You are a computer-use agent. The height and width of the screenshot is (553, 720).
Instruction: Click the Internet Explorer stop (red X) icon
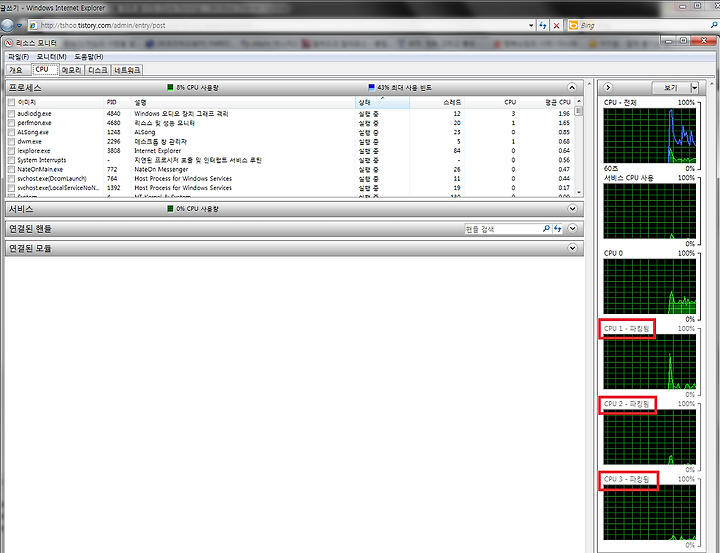click(556, 25)
